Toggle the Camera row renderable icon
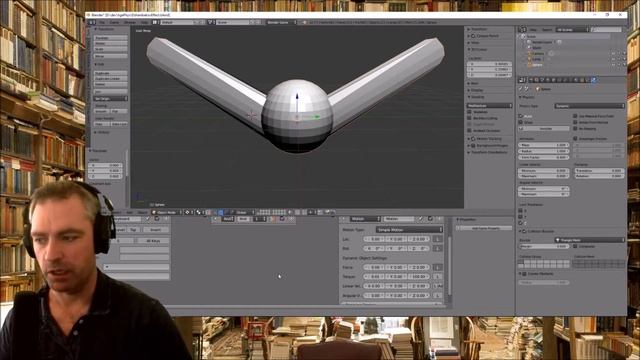 624,53
